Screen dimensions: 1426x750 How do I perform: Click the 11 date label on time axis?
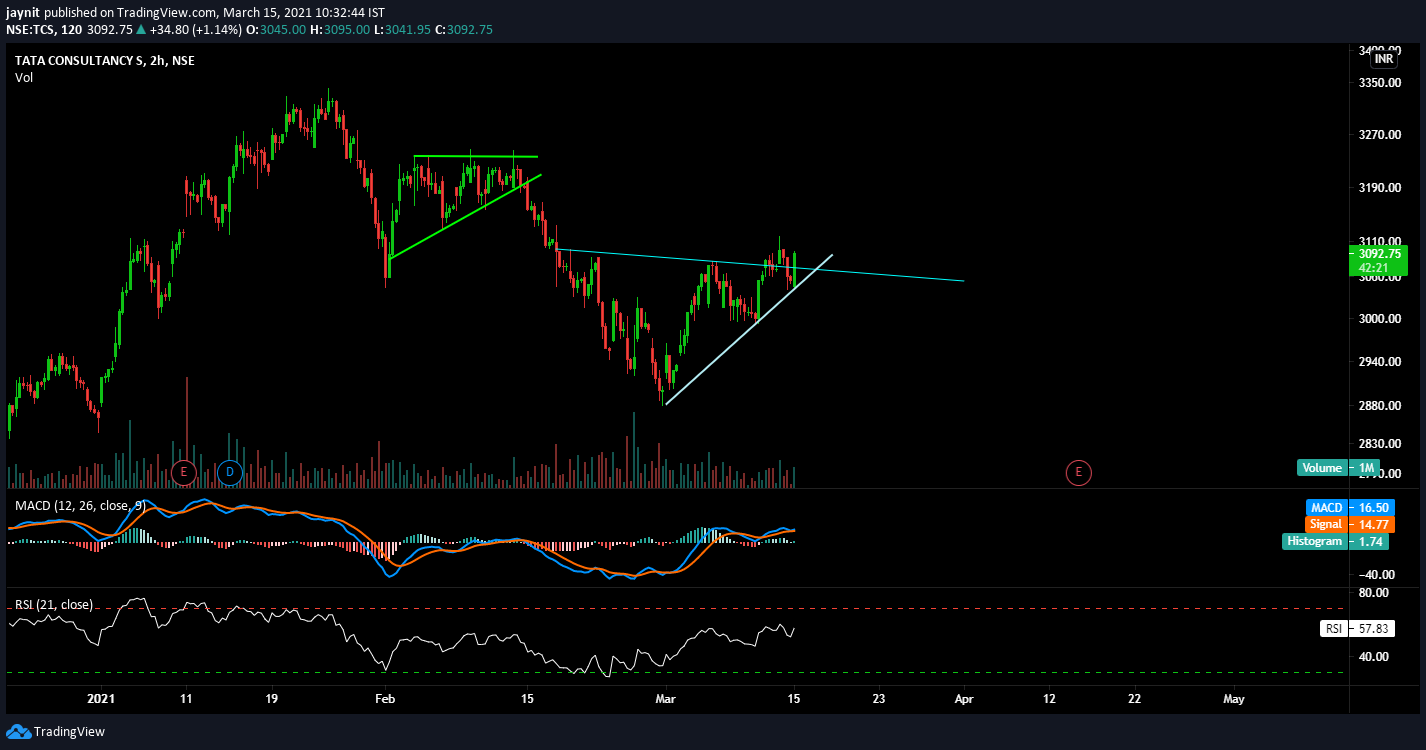pyautogui.click(x=186, y=699)
